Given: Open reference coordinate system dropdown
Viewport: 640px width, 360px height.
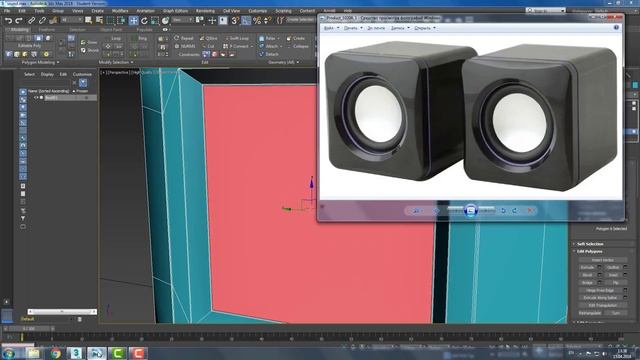Looking at the screenshot, I should 182,20.
